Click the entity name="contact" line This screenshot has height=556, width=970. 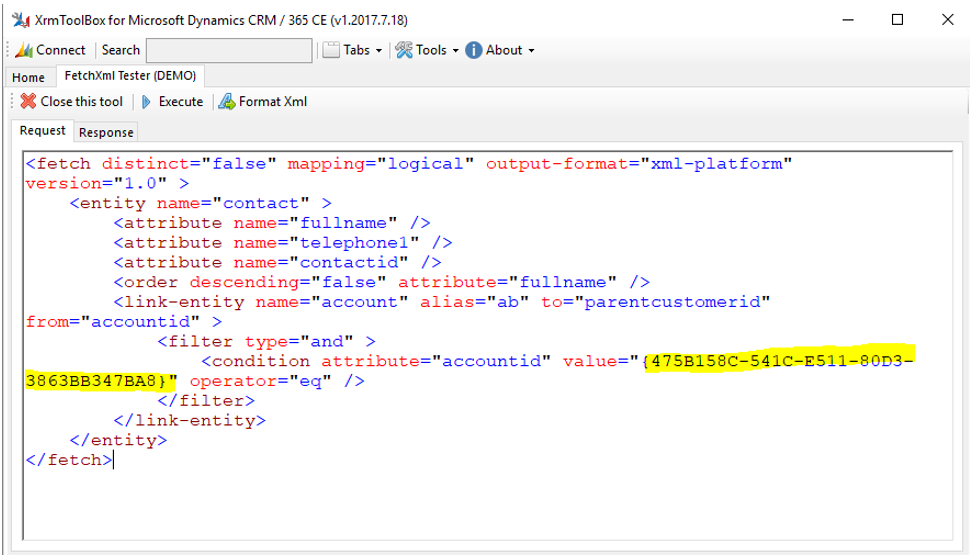point(201,203)
